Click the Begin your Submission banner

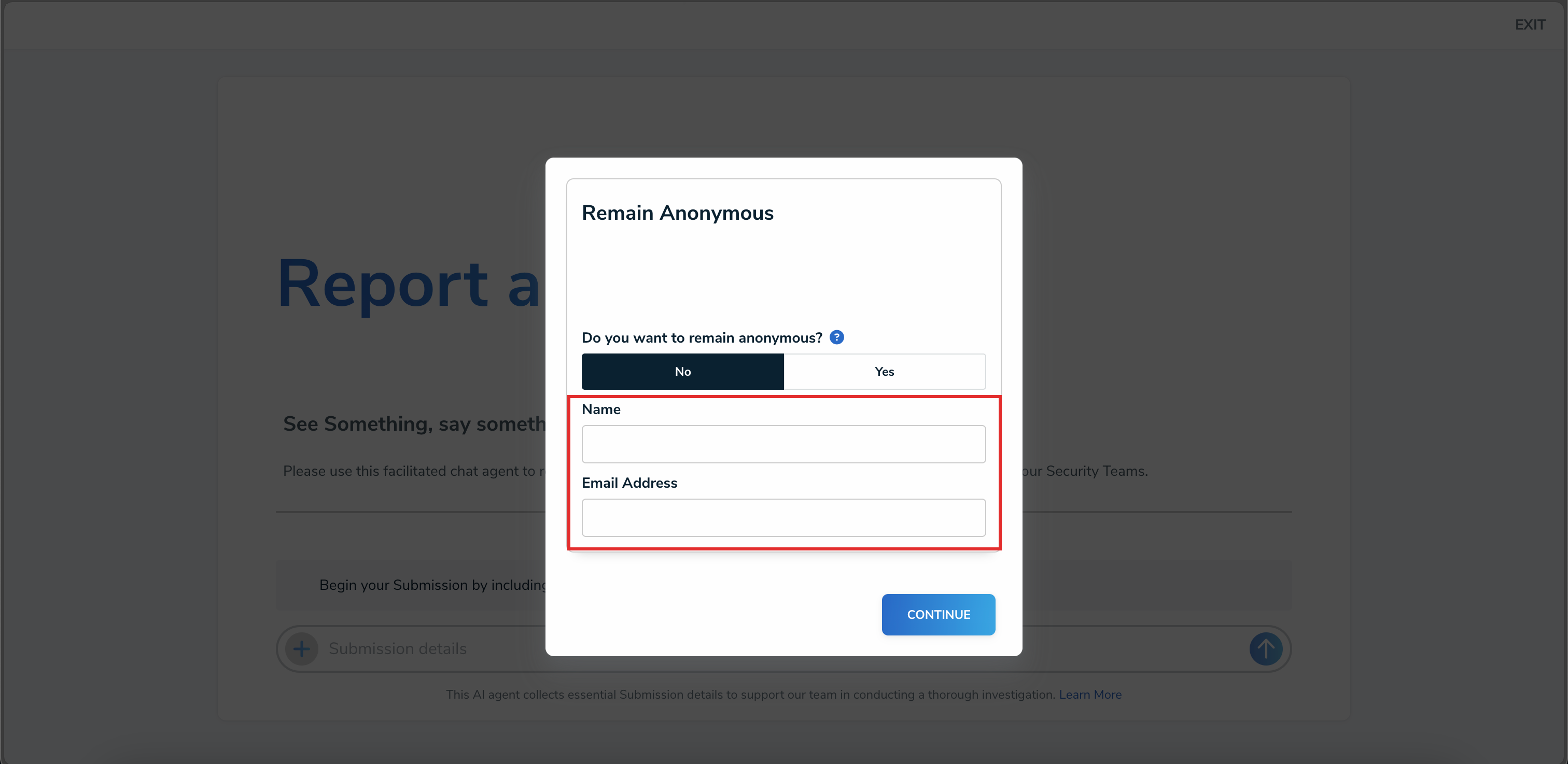click(x=432, y=585)
